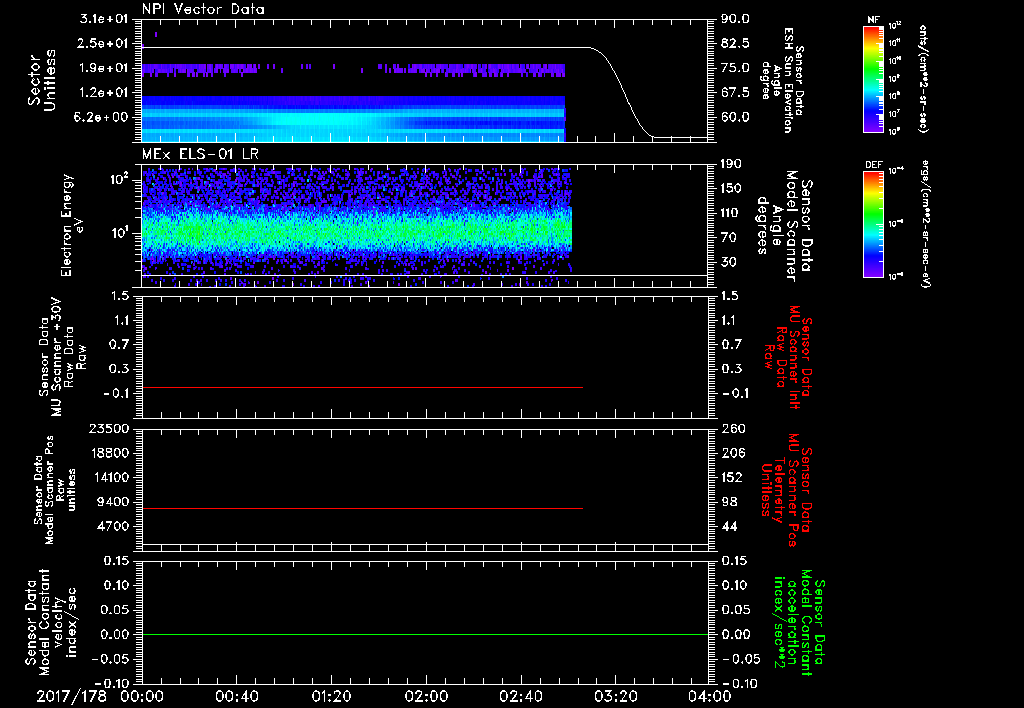Click the "4700" scanner position tick
Screen dimensions: 1024x708
[x=114, y=526]
